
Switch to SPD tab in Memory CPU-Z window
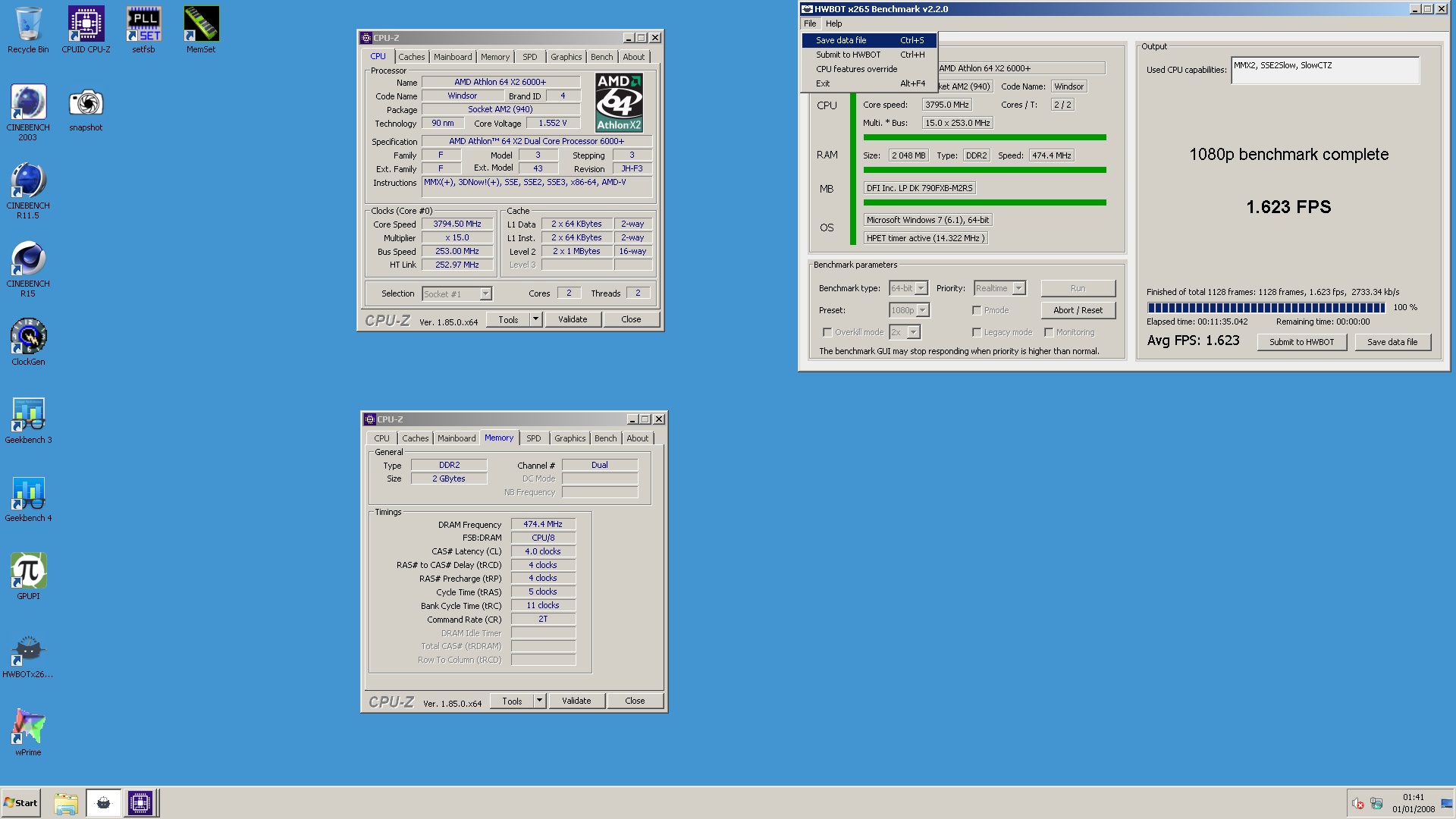tap(534, 438)
